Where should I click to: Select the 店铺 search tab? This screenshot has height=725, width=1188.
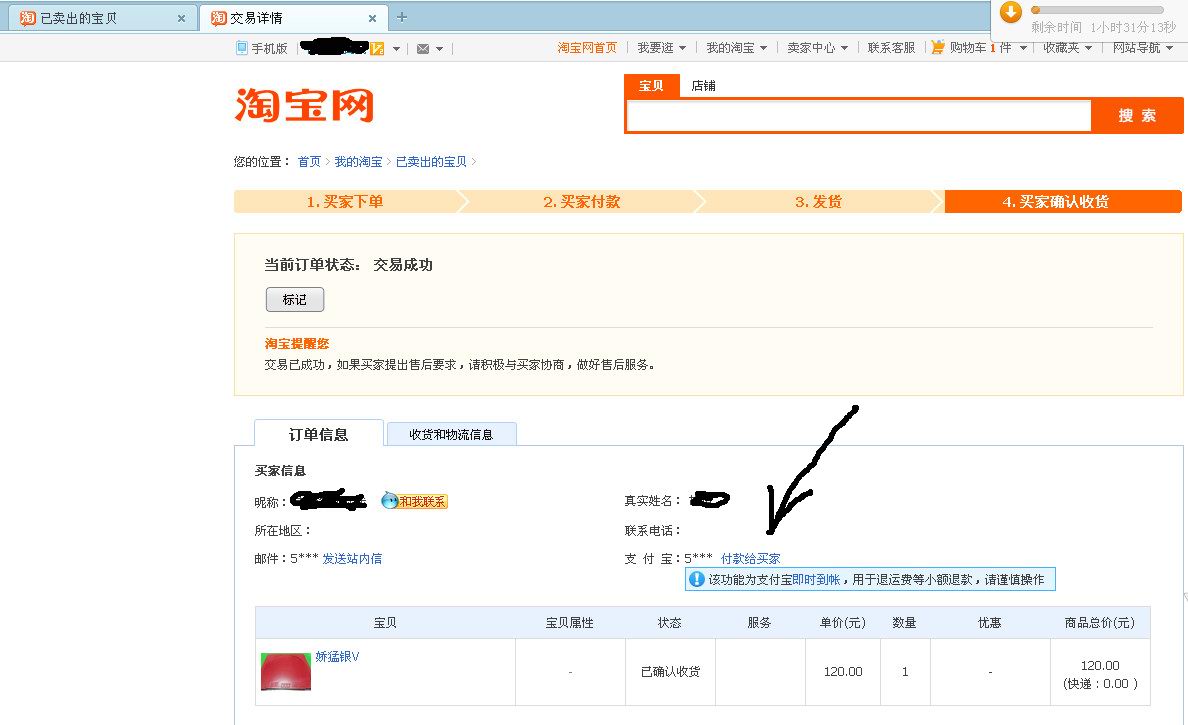coord(703,86)
